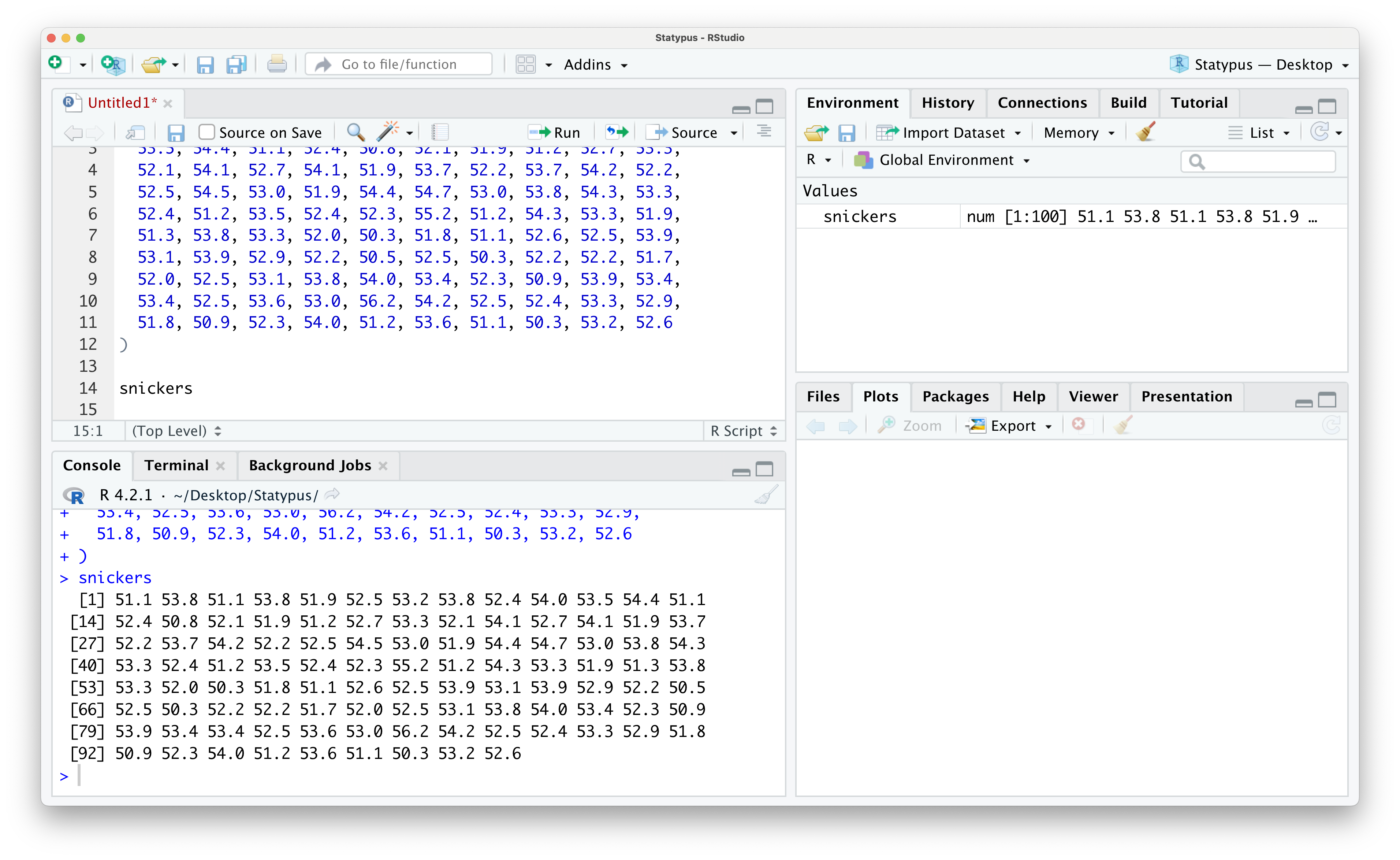The image size is (1400, 860).
Task: Open Find/Replace in the editor
Action: 356,132
